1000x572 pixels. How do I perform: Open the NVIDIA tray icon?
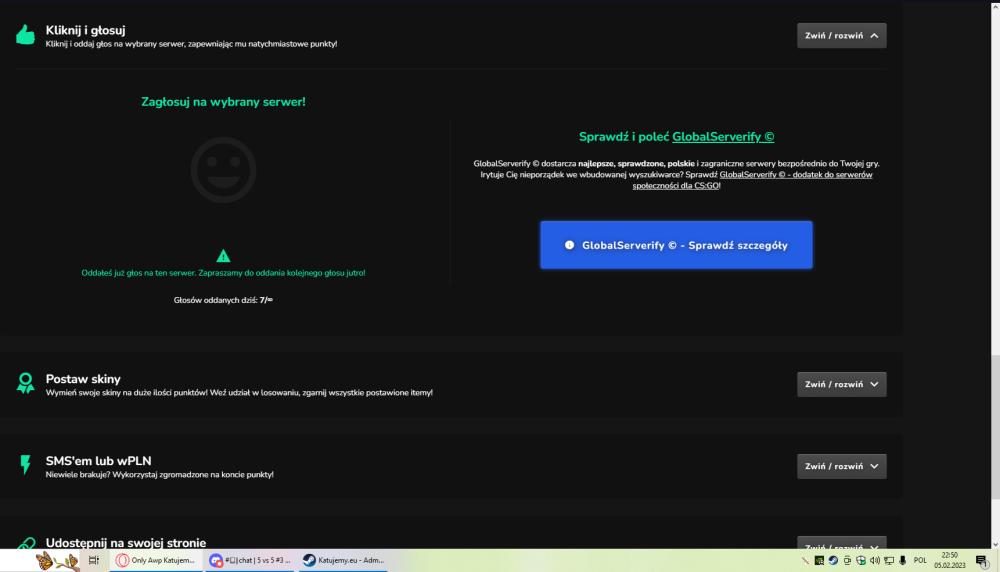tap(819, 561)
